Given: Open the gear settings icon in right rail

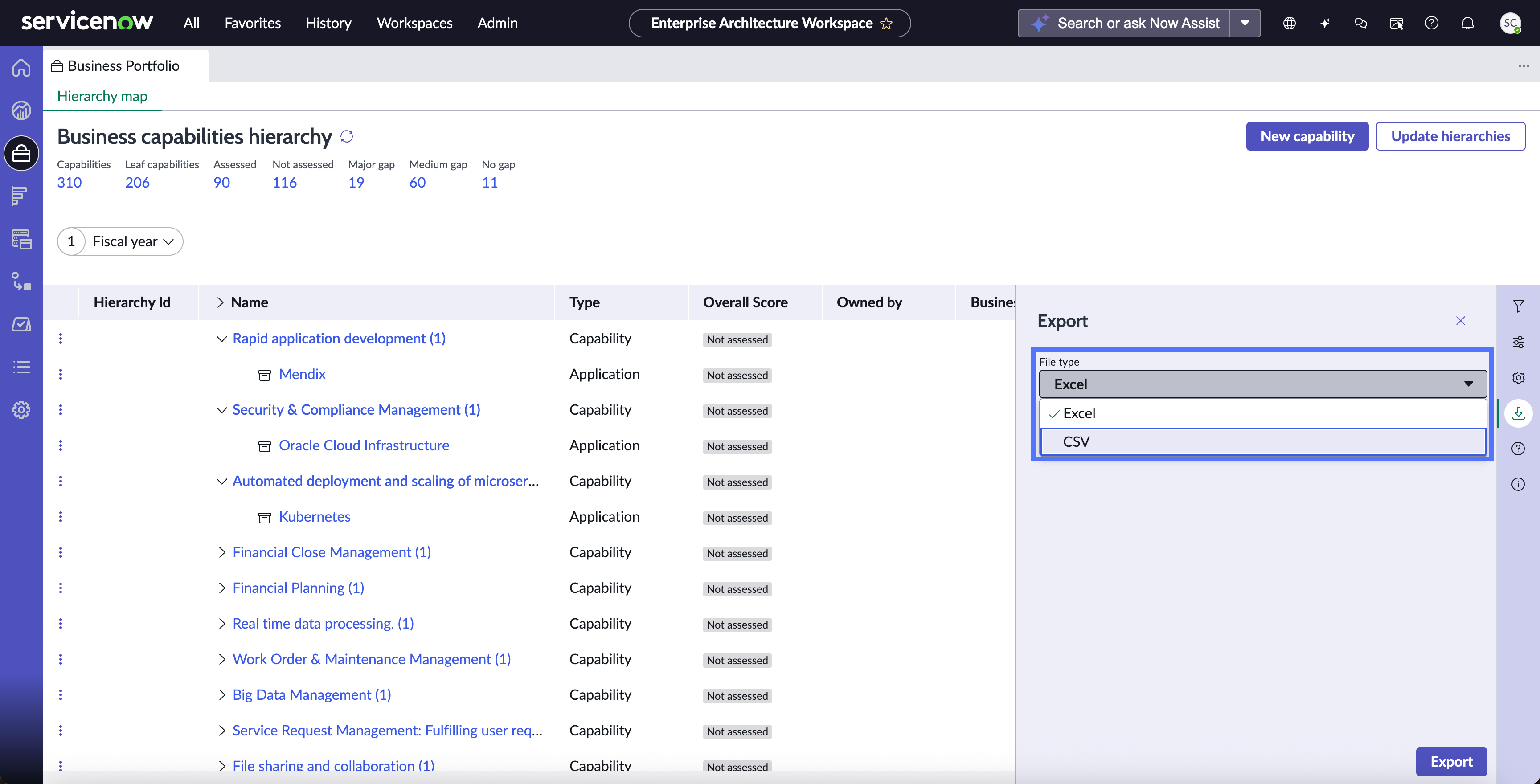Looking at the screenshot, I should tap(1518, 378).
